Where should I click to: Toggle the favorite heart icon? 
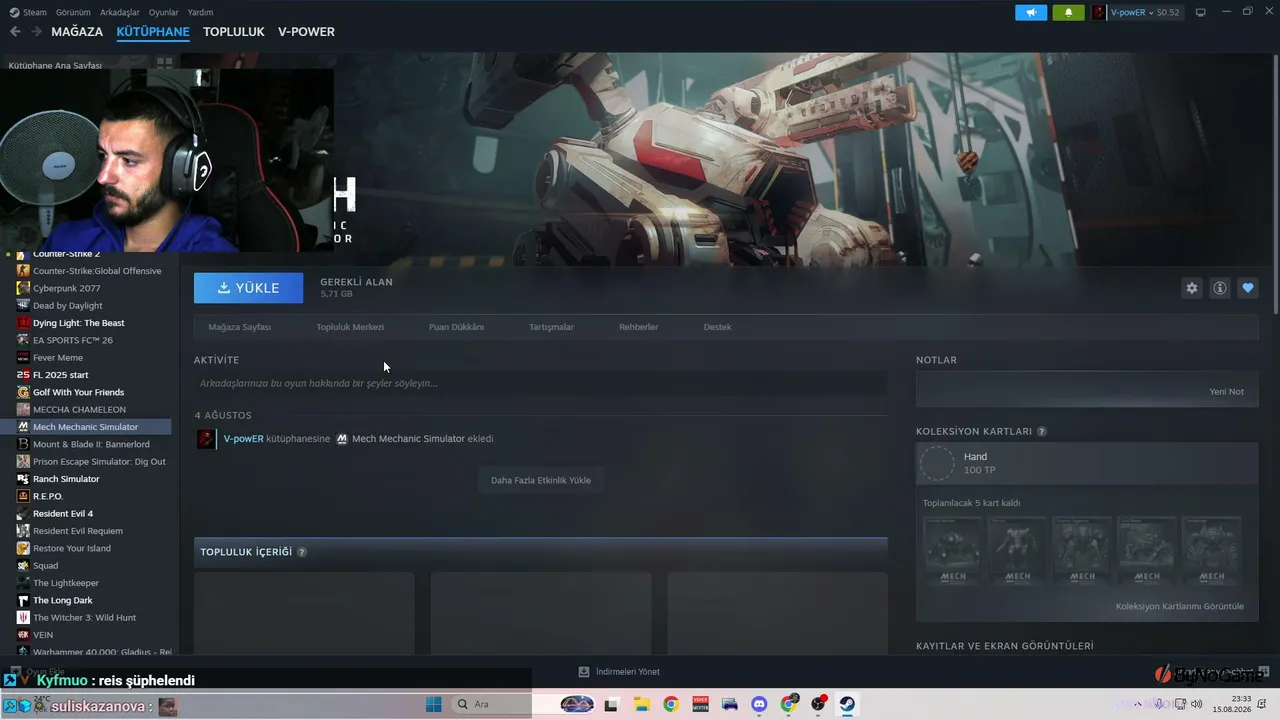click(x=1247, y=288)
